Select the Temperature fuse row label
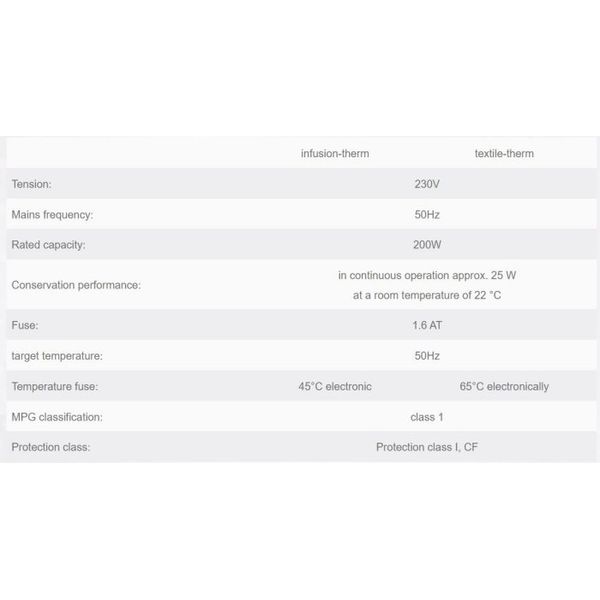600x600 pixels. (54, 386)
